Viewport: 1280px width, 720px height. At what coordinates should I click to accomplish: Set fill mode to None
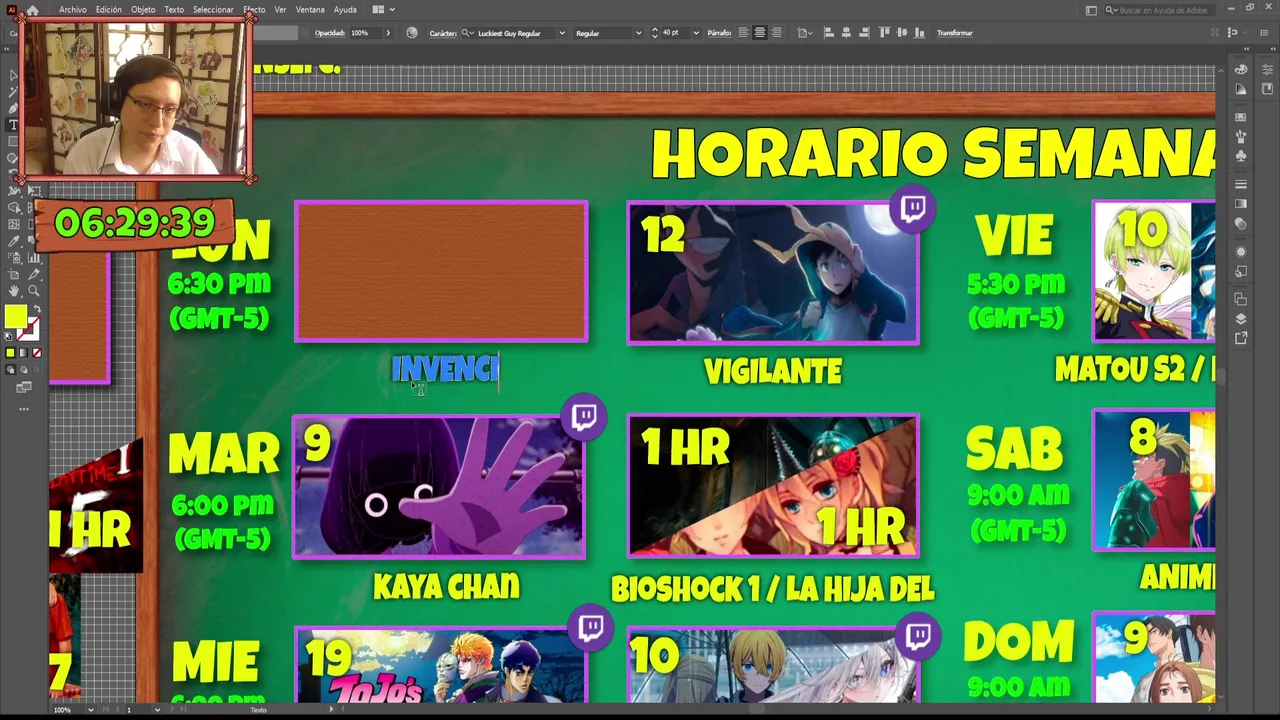tap(36, 352)
